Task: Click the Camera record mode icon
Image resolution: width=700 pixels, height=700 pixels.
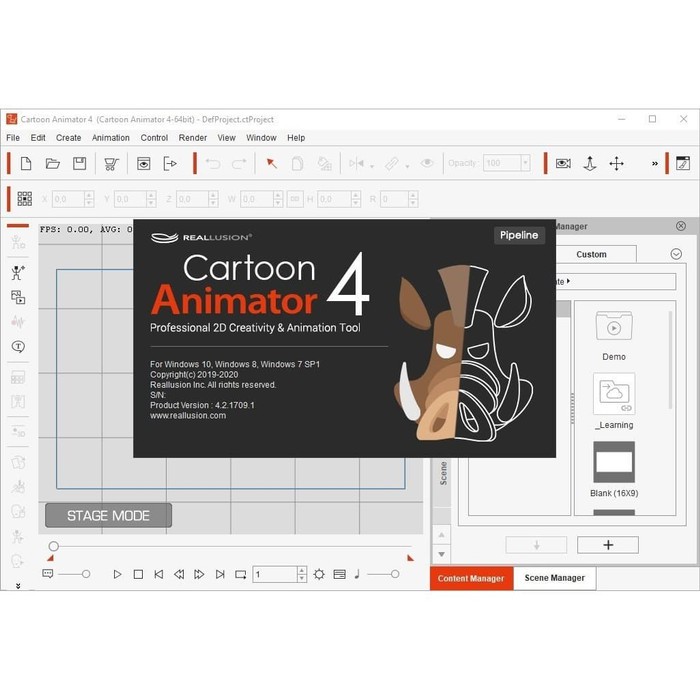Action: tap(563, 163)
